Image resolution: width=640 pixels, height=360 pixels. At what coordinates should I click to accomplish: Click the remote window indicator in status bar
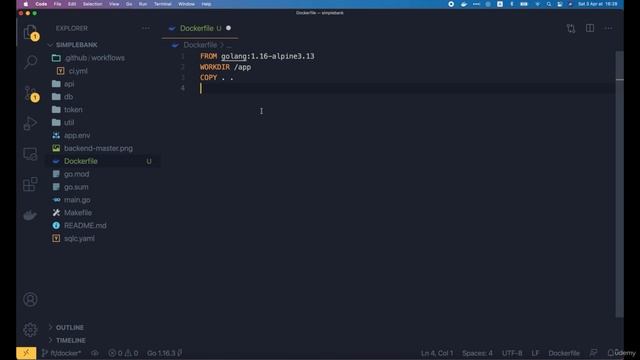click(26, 353)
